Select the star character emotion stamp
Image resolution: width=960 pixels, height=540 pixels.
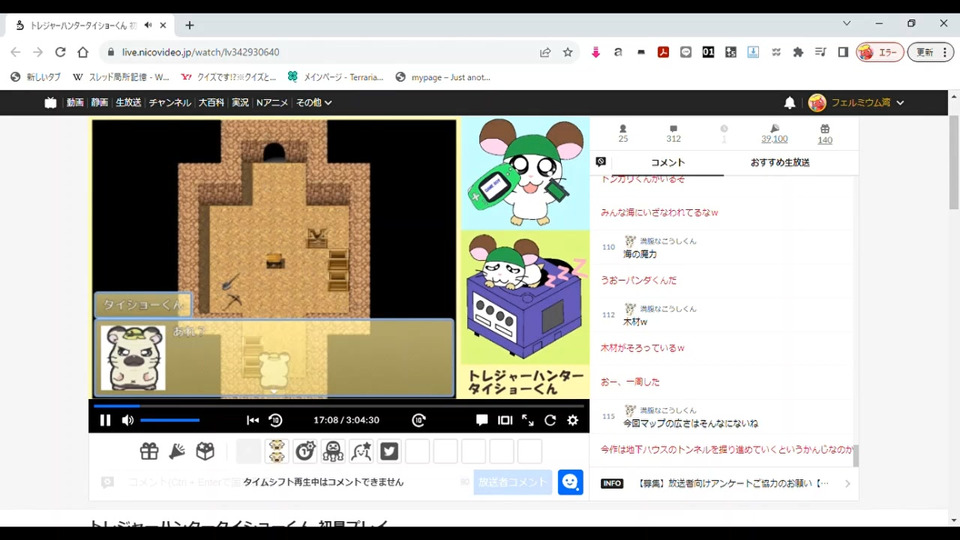(x=361, y=451)
